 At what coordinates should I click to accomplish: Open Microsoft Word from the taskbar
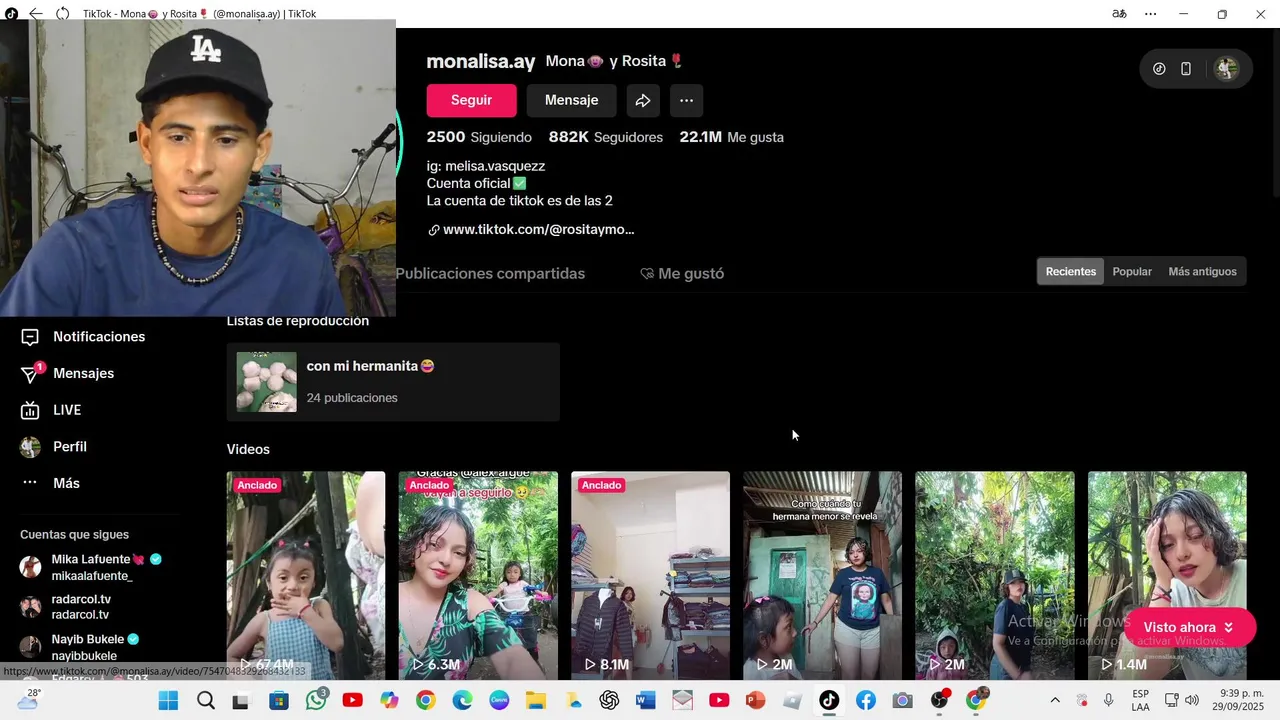646,701
